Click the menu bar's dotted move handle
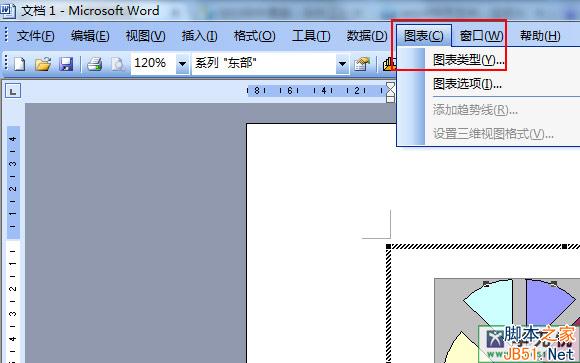This screenshot has width=580, height=363. (6, 35)
